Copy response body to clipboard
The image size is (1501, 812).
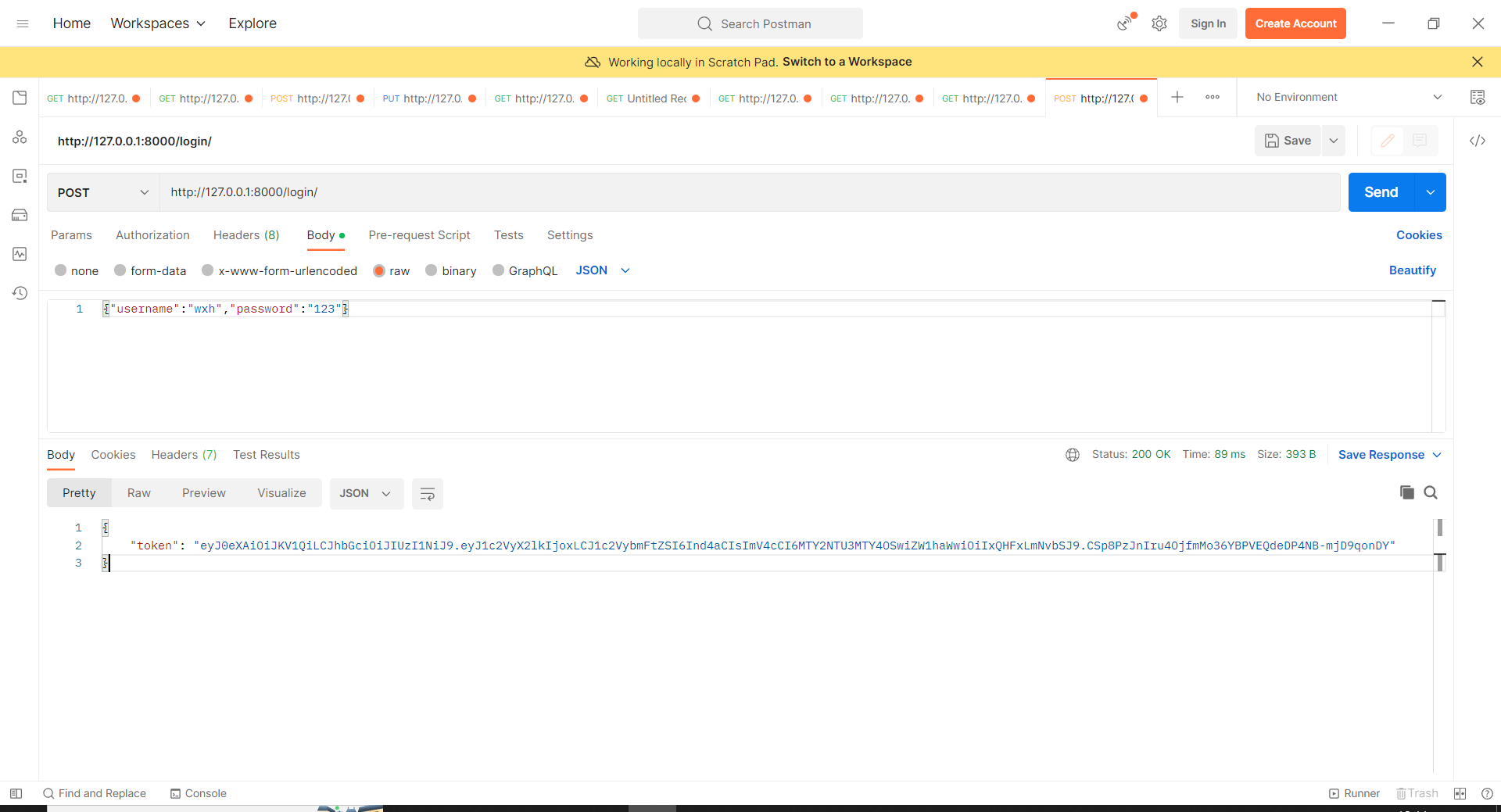[x=1407, y=492]
